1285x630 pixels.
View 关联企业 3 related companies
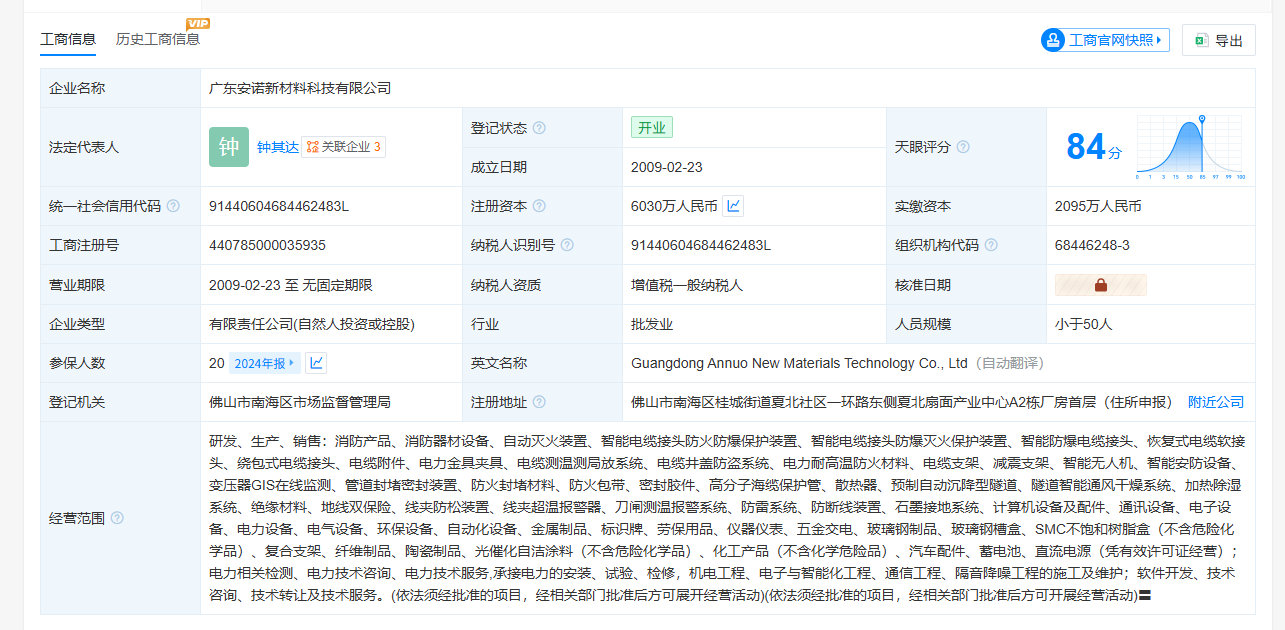point(343,147)
